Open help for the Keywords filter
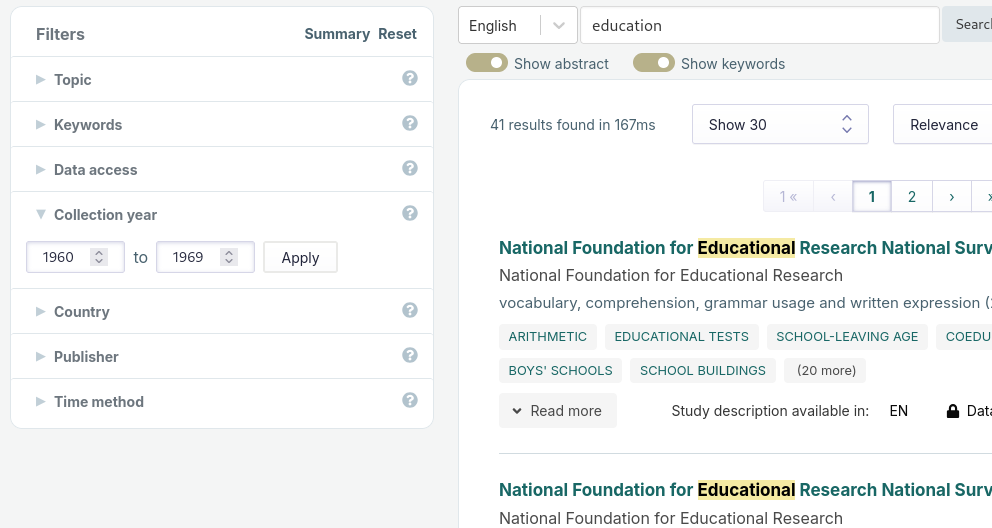Screen dimensions: 992x528 click(410, 123)
